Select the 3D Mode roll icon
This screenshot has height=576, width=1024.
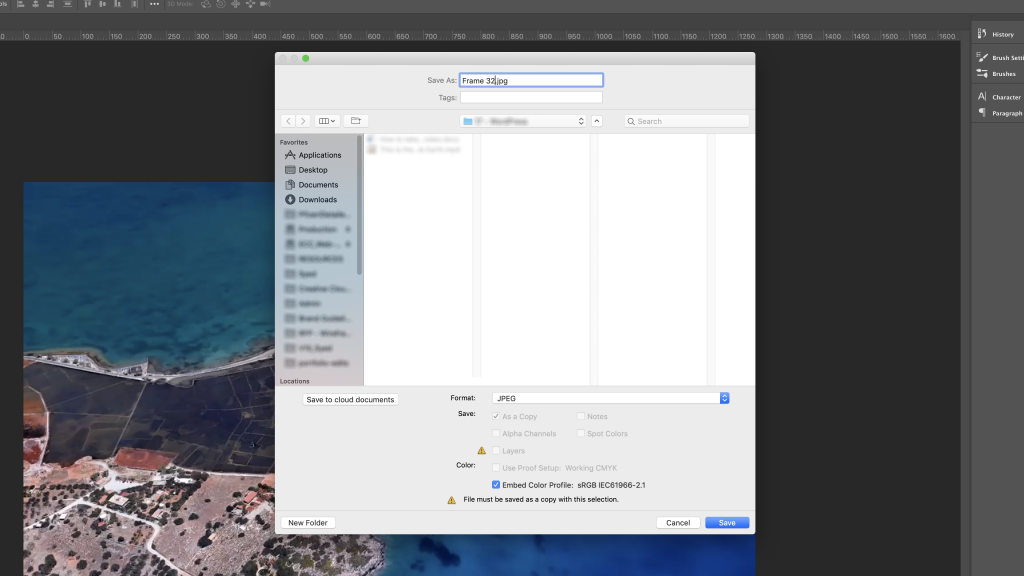click(221, 4)
